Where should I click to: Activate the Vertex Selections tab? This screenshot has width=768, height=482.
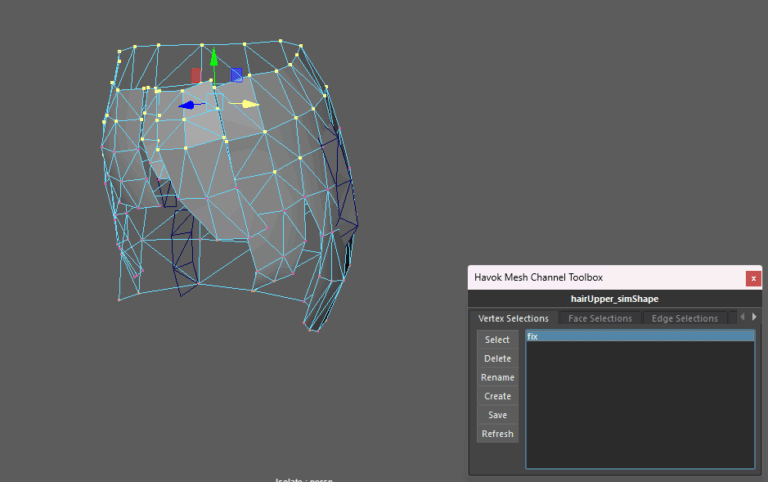(513, 318)
